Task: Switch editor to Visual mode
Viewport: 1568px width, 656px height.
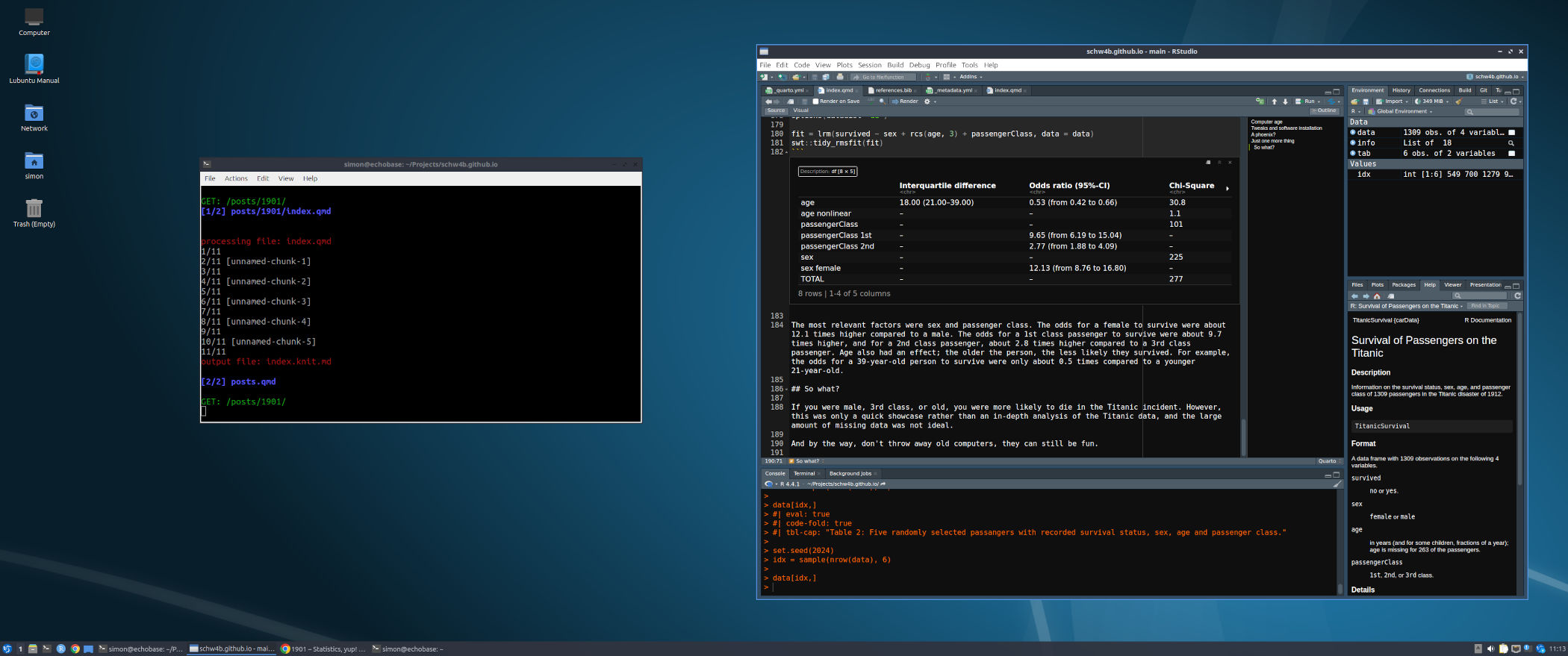Action: (800, 110)
